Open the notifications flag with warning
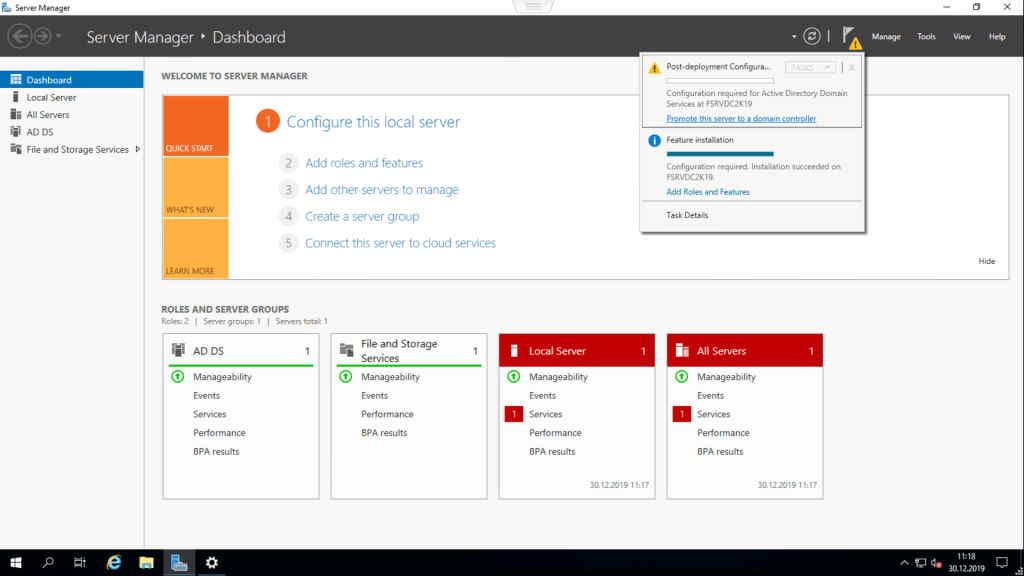The height and width of the screenshot is (576, 1024). coord(851,37)
